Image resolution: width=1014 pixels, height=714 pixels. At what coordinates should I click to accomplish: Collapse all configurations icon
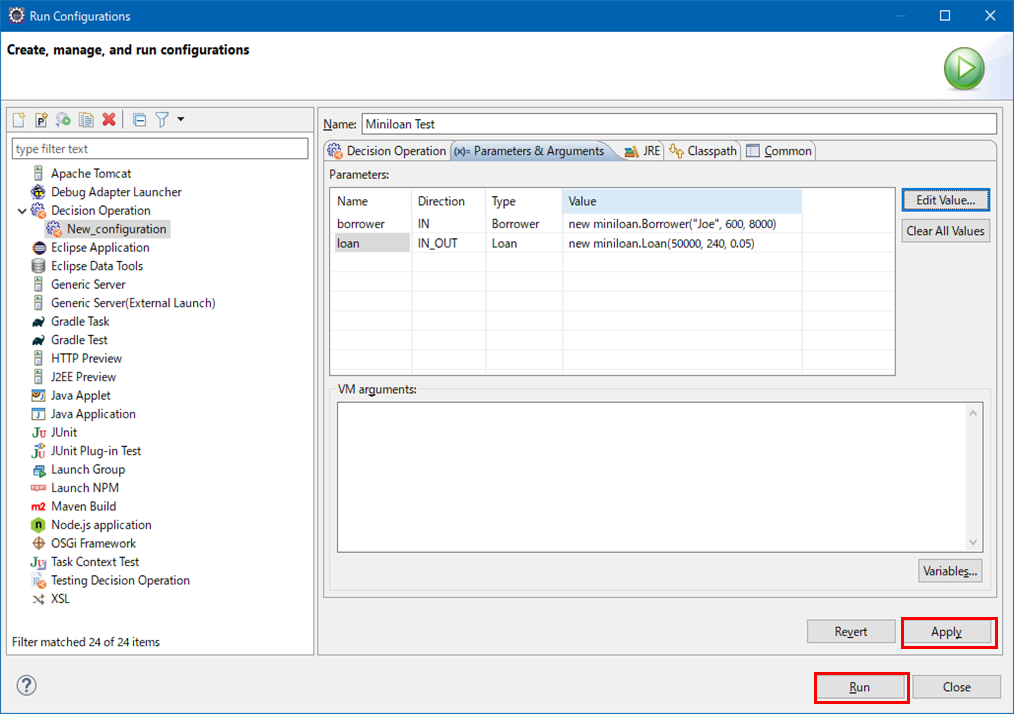point(139,120)
